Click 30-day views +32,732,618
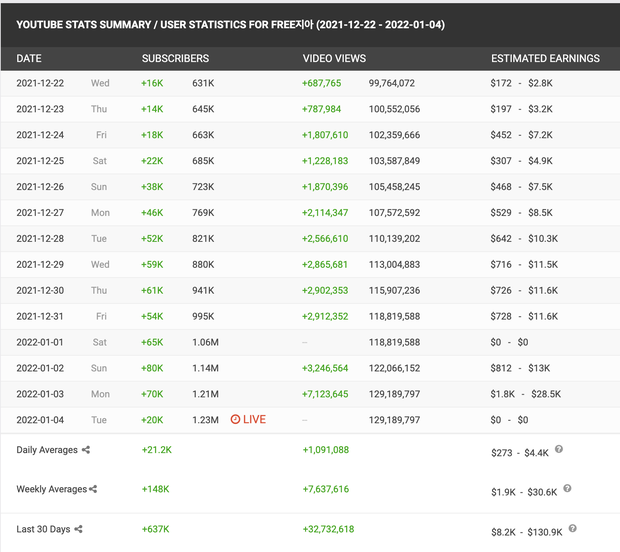Screen dimensions: 620x552 [x=328, y=529]
